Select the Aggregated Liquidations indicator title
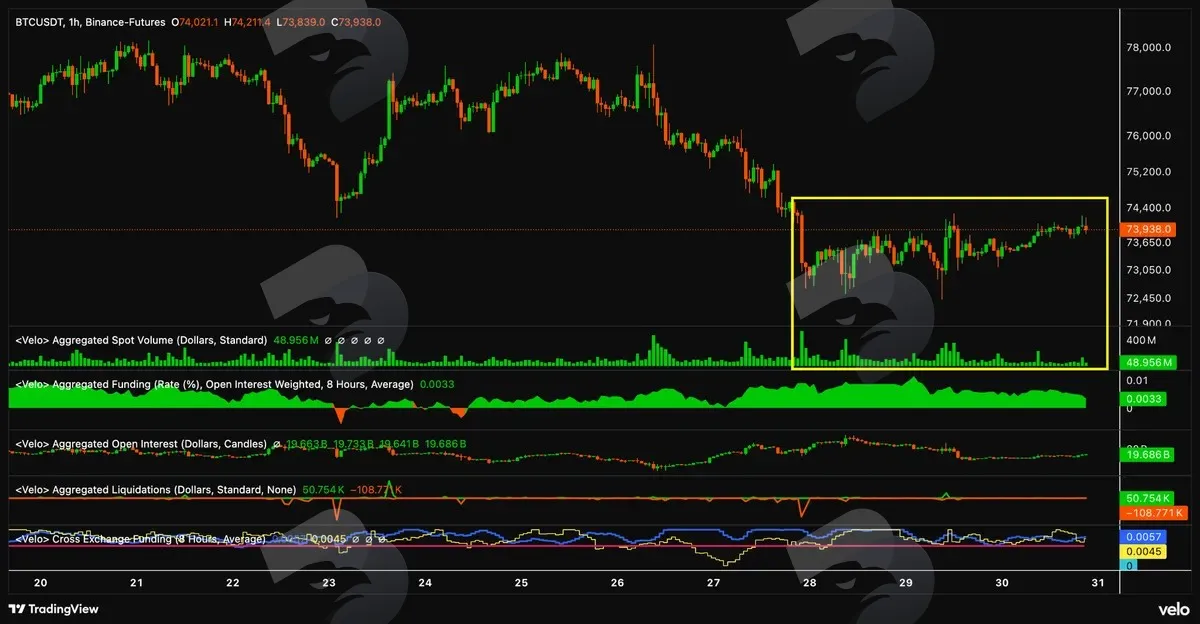The width and height of the screenshot is (1200, 624). pos(155,489)
